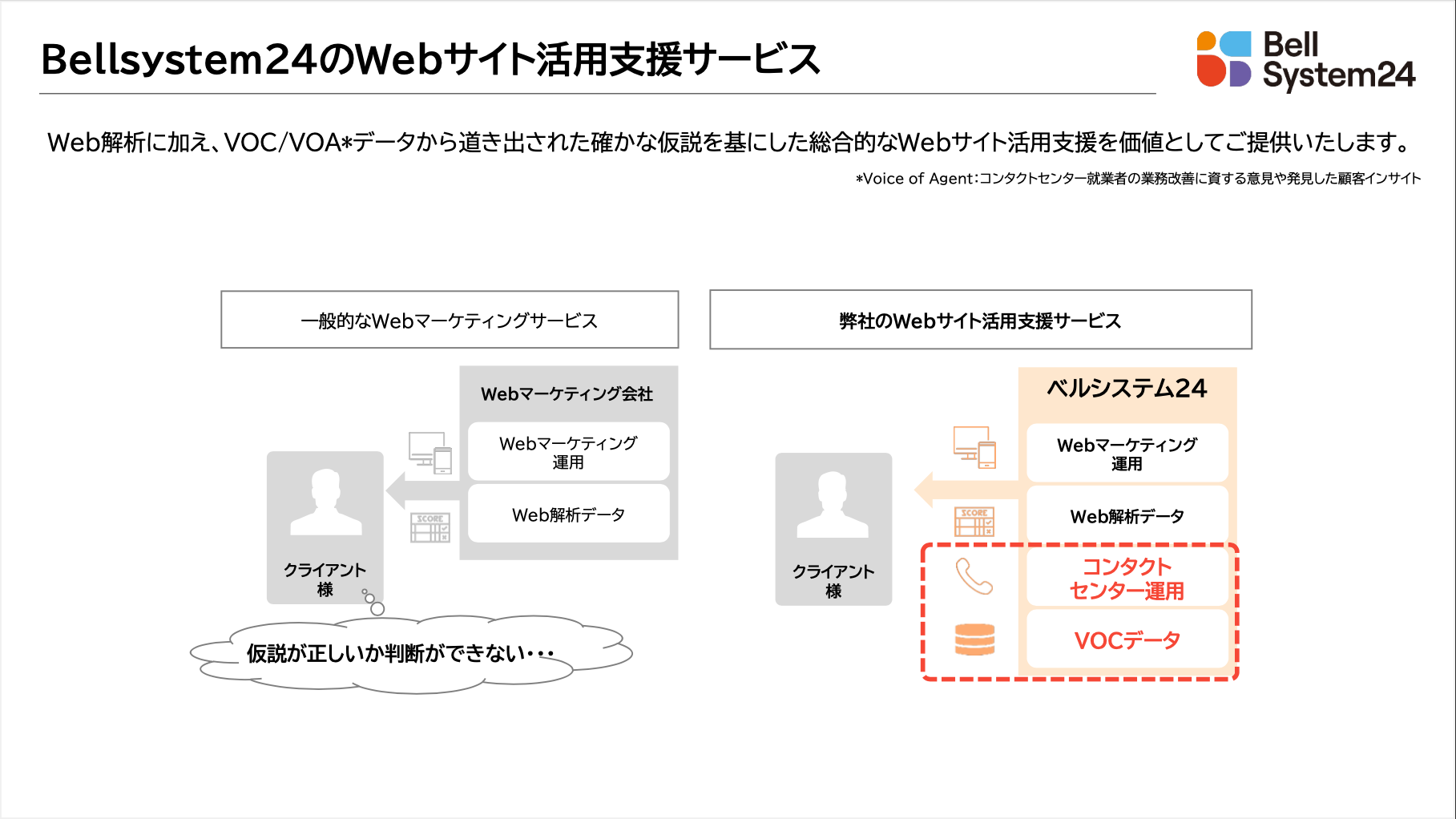The width and height of the screenshot is (1456, 819).
Task: Click the gray monitor and phone devices icon
Action: [x=430, y=453]
